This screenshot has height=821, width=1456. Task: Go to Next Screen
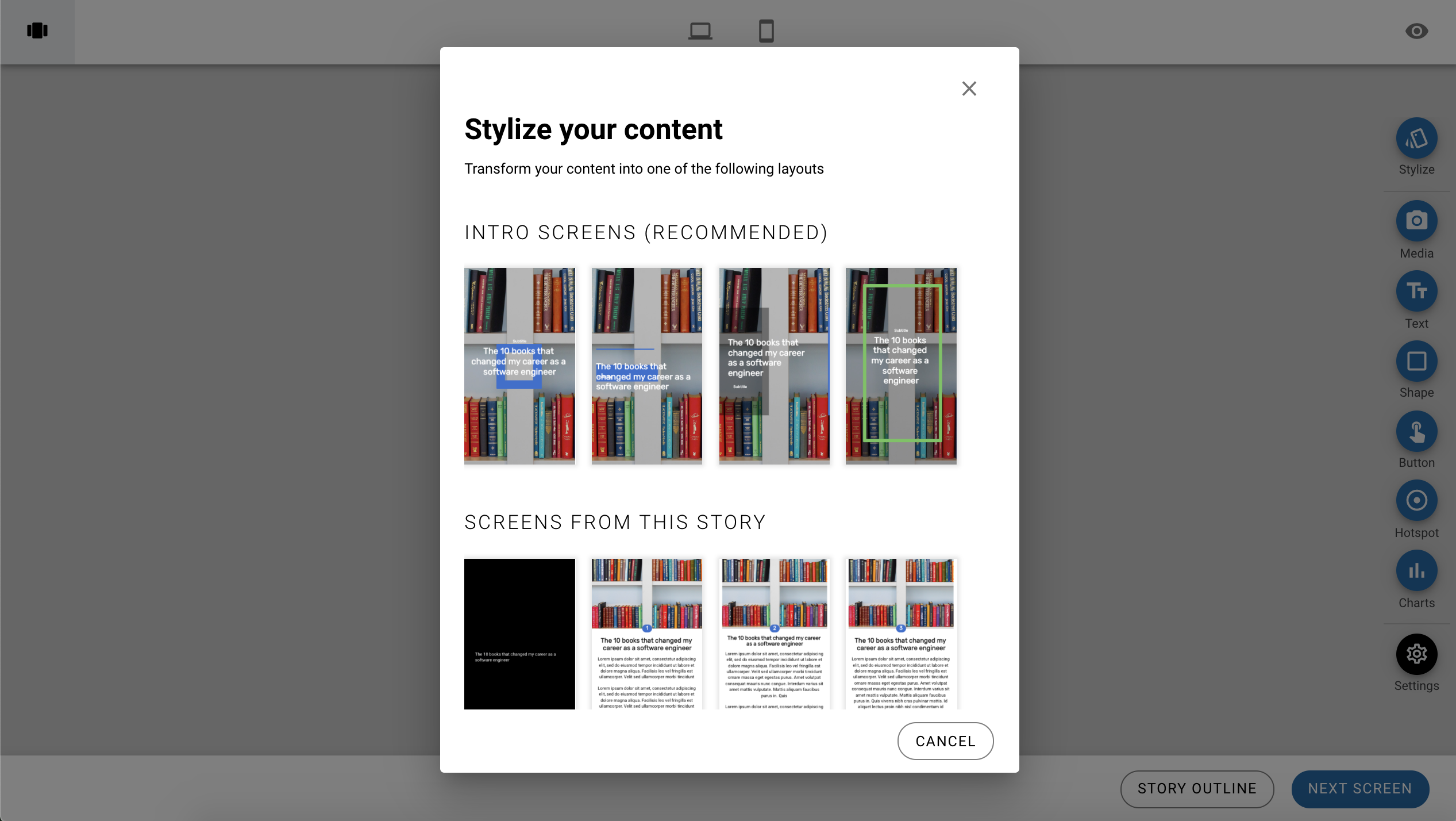[x=1359, y=788]
